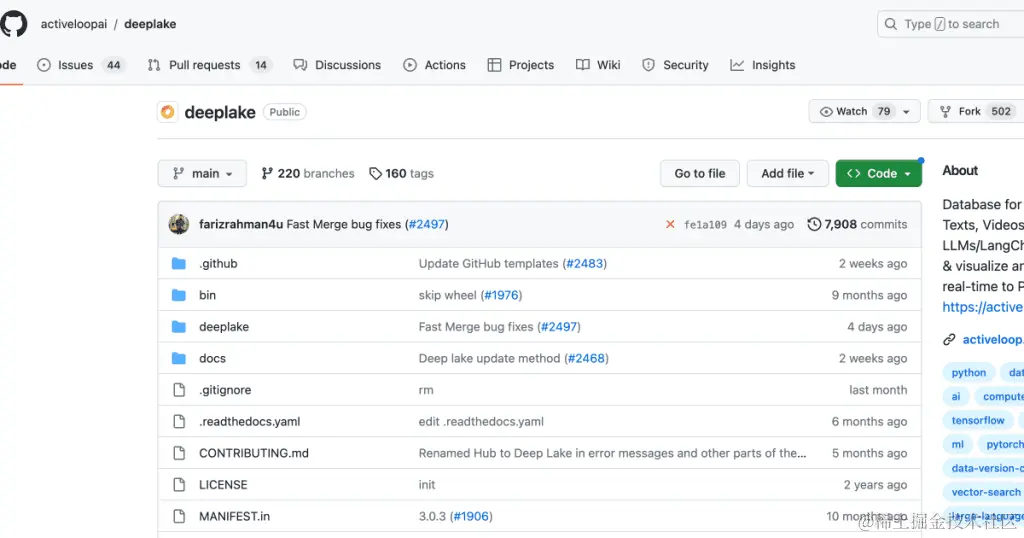Click the .github folder icon
1024x538 pixels.
(x=179, y=263)
